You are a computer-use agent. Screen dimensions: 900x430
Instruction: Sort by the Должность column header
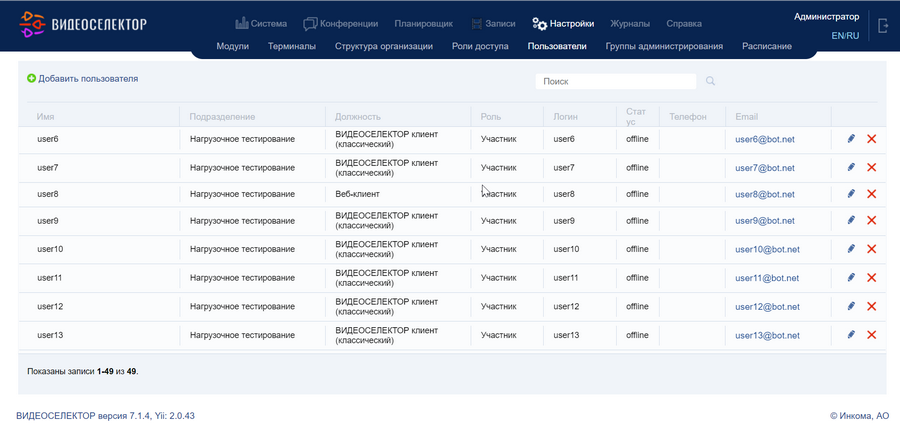[x=358, y=117]
